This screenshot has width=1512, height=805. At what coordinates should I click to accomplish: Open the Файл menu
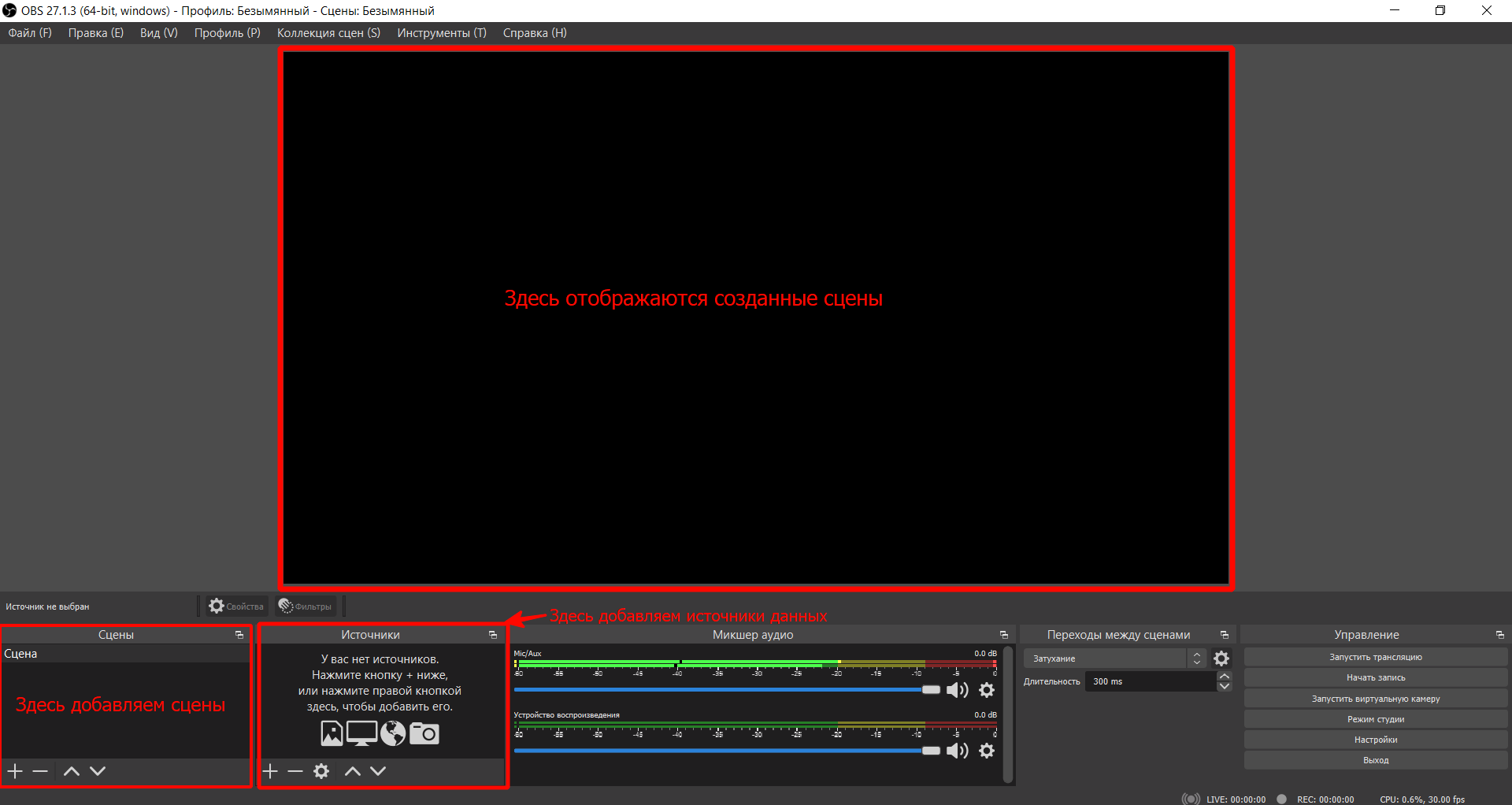click(30, 33)
